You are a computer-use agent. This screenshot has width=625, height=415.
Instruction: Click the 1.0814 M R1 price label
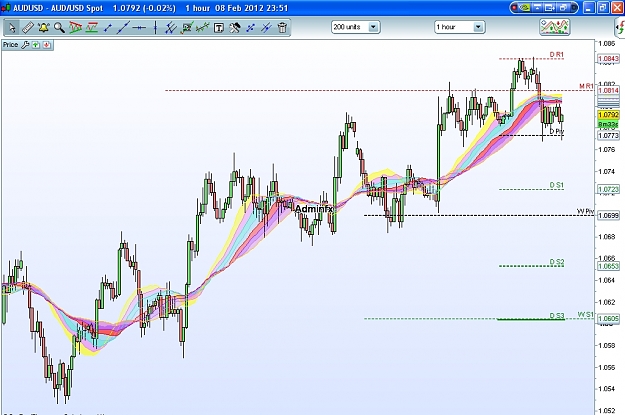[x=608, y=90]
